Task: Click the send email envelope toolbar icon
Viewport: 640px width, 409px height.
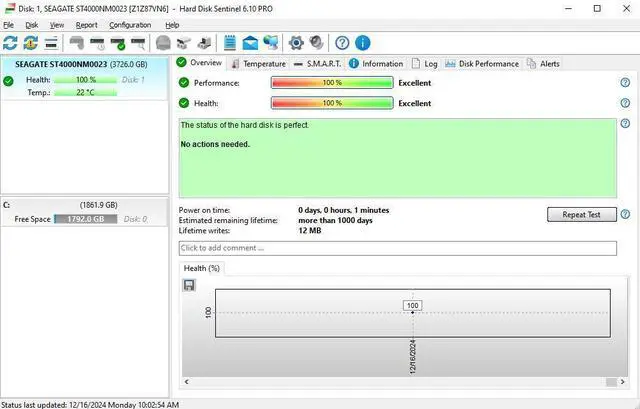Action: (x=249, y=43)
